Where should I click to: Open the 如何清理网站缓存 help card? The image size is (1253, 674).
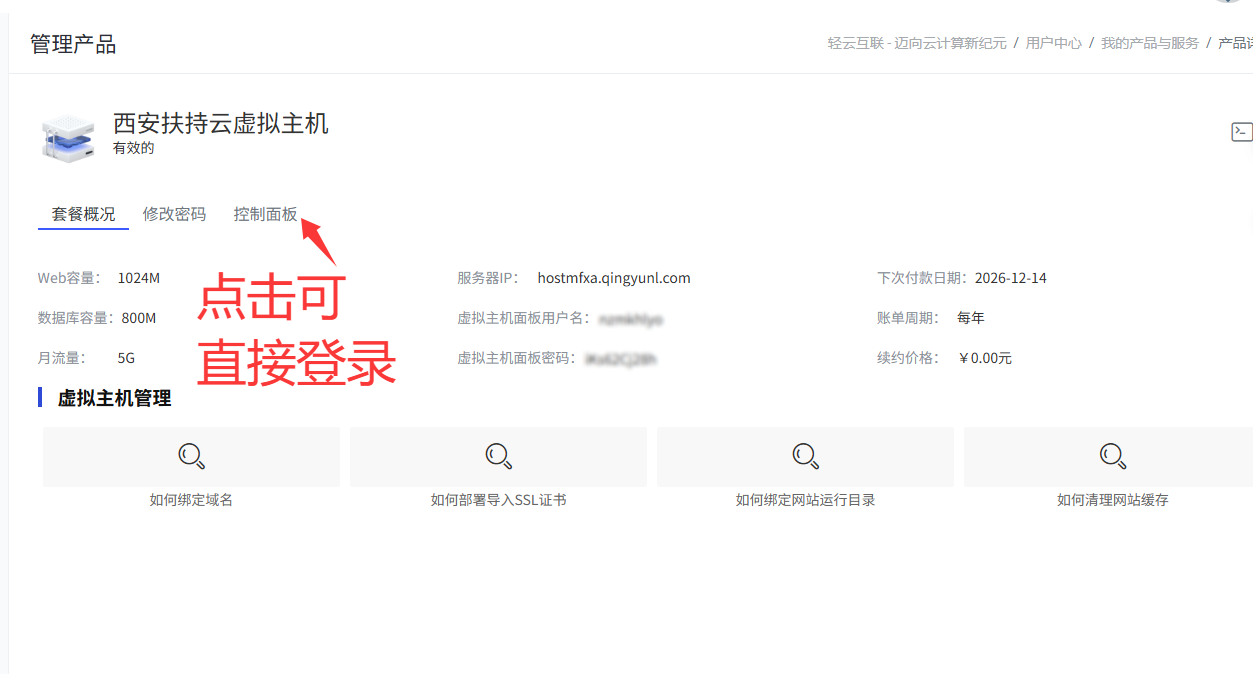[1112, 498]
